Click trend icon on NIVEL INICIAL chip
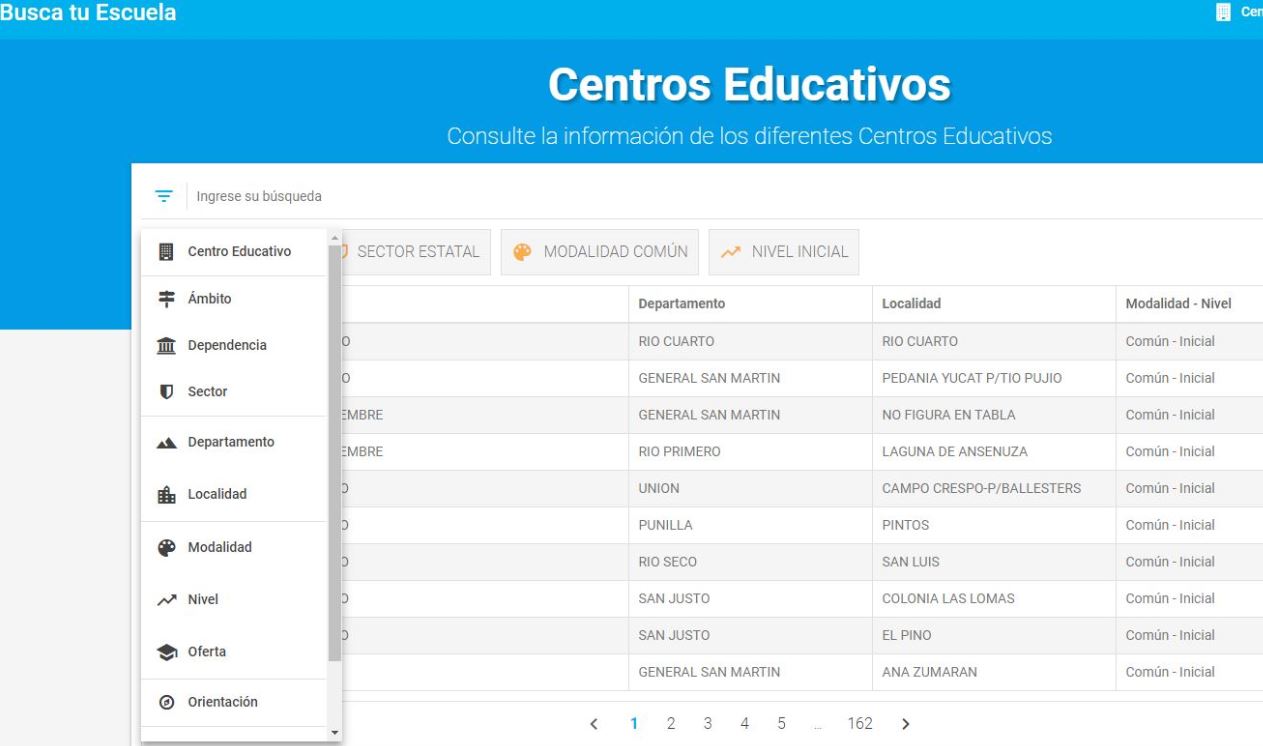This screenshot has height=746, width=1263. pyautogui.click(x=730, y=252)
